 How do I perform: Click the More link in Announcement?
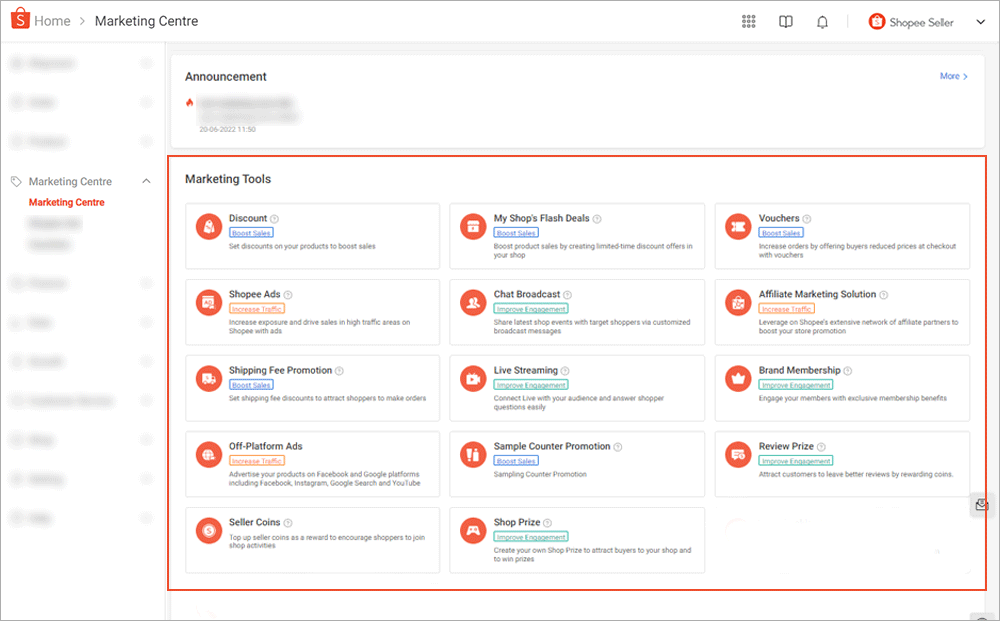click(951, 76)
